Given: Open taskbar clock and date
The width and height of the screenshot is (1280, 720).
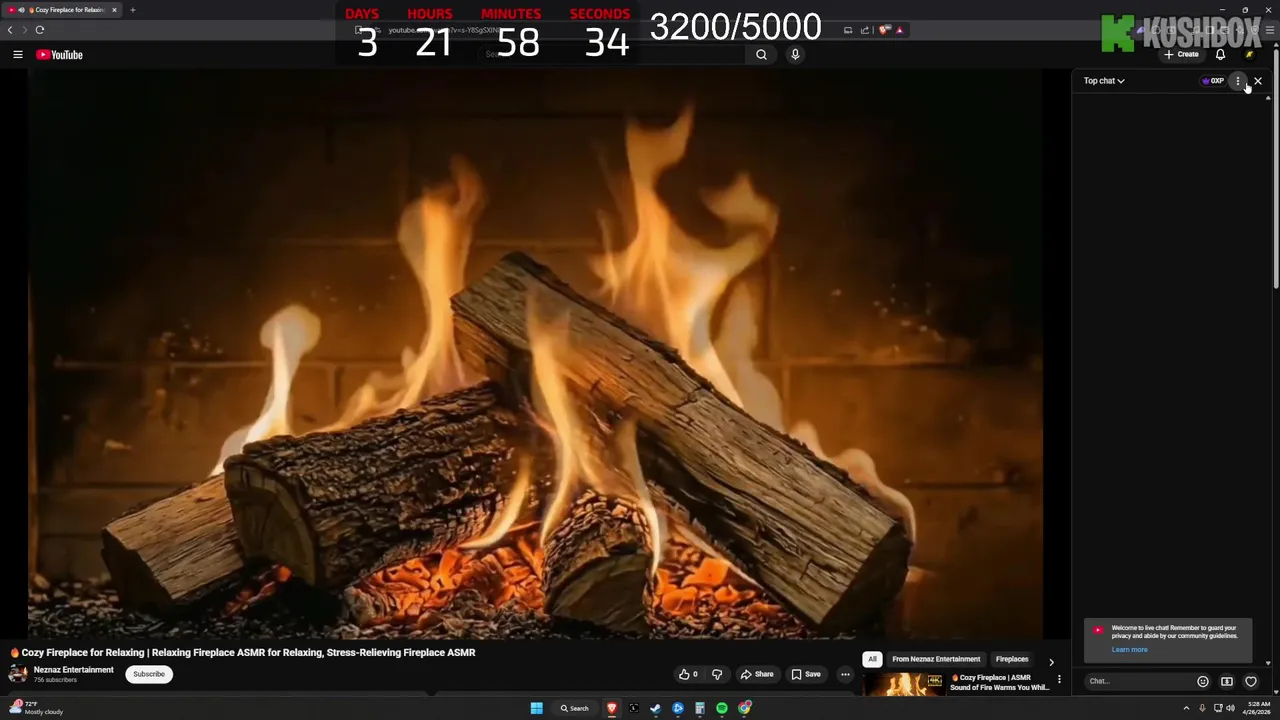Looking at the screenshot, I should (x=1257, y=708).
